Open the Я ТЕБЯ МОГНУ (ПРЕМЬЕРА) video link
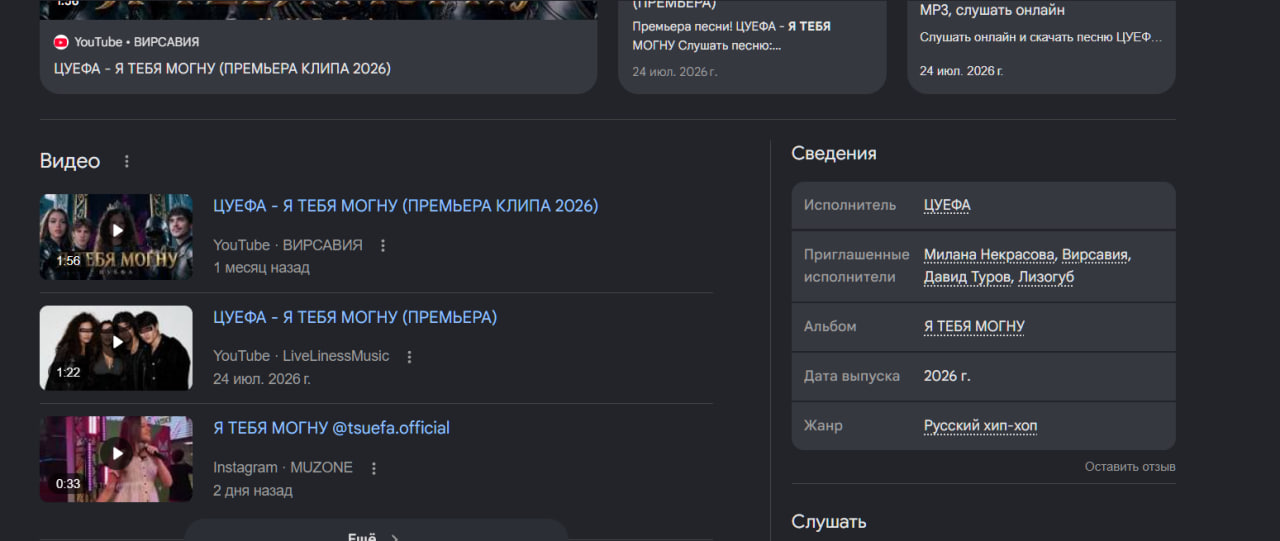Image resolution: width=1280 pixels, height=541 pixels. tap(355, 317)
